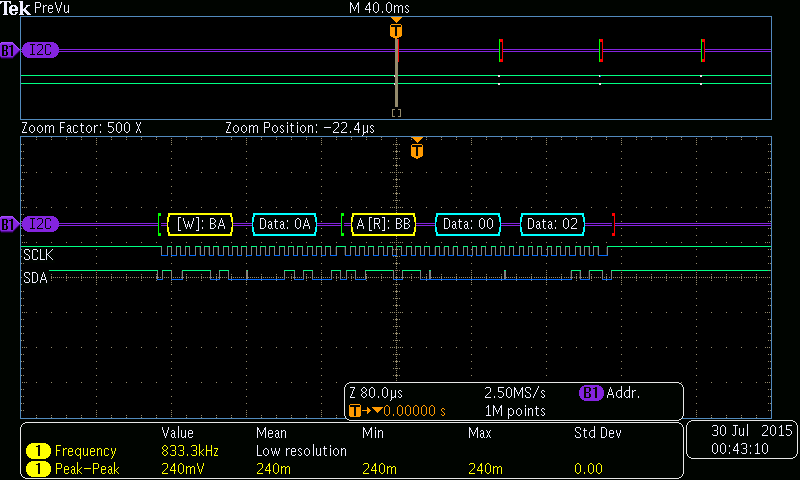Click the date 30 Jul 2015

tap(752, 431)
